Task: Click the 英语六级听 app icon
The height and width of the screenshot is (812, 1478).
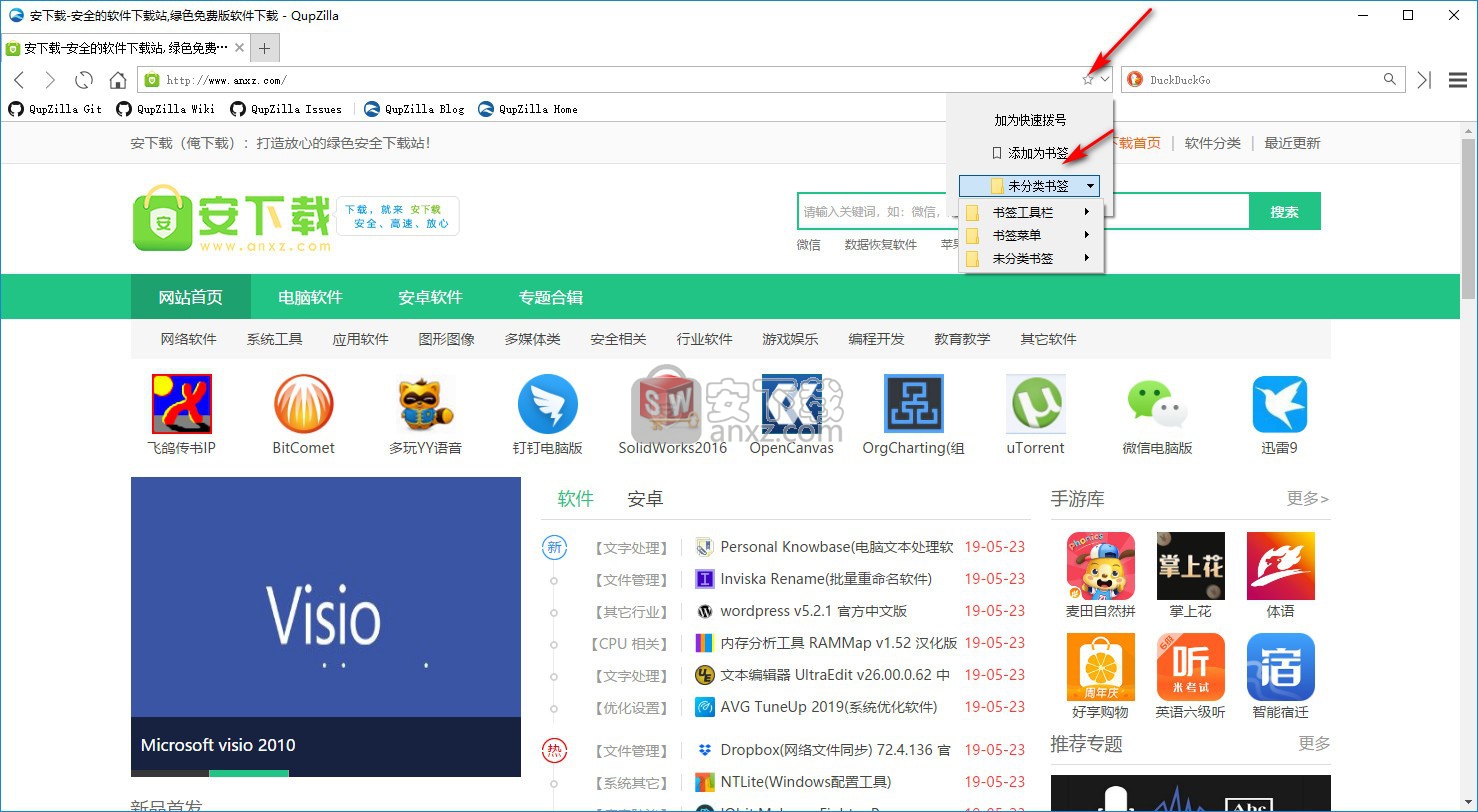Action: [1191, 667]
